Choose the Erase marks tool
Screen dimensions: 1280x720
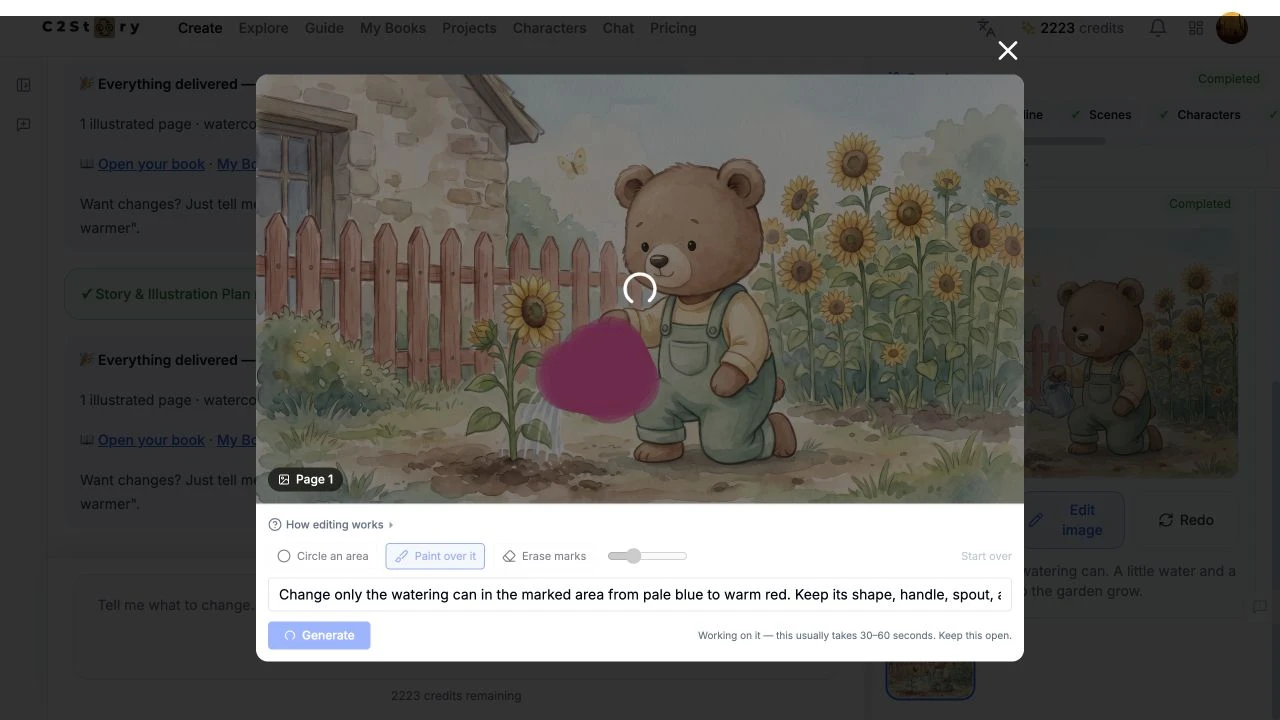click(x=544, y=556)
